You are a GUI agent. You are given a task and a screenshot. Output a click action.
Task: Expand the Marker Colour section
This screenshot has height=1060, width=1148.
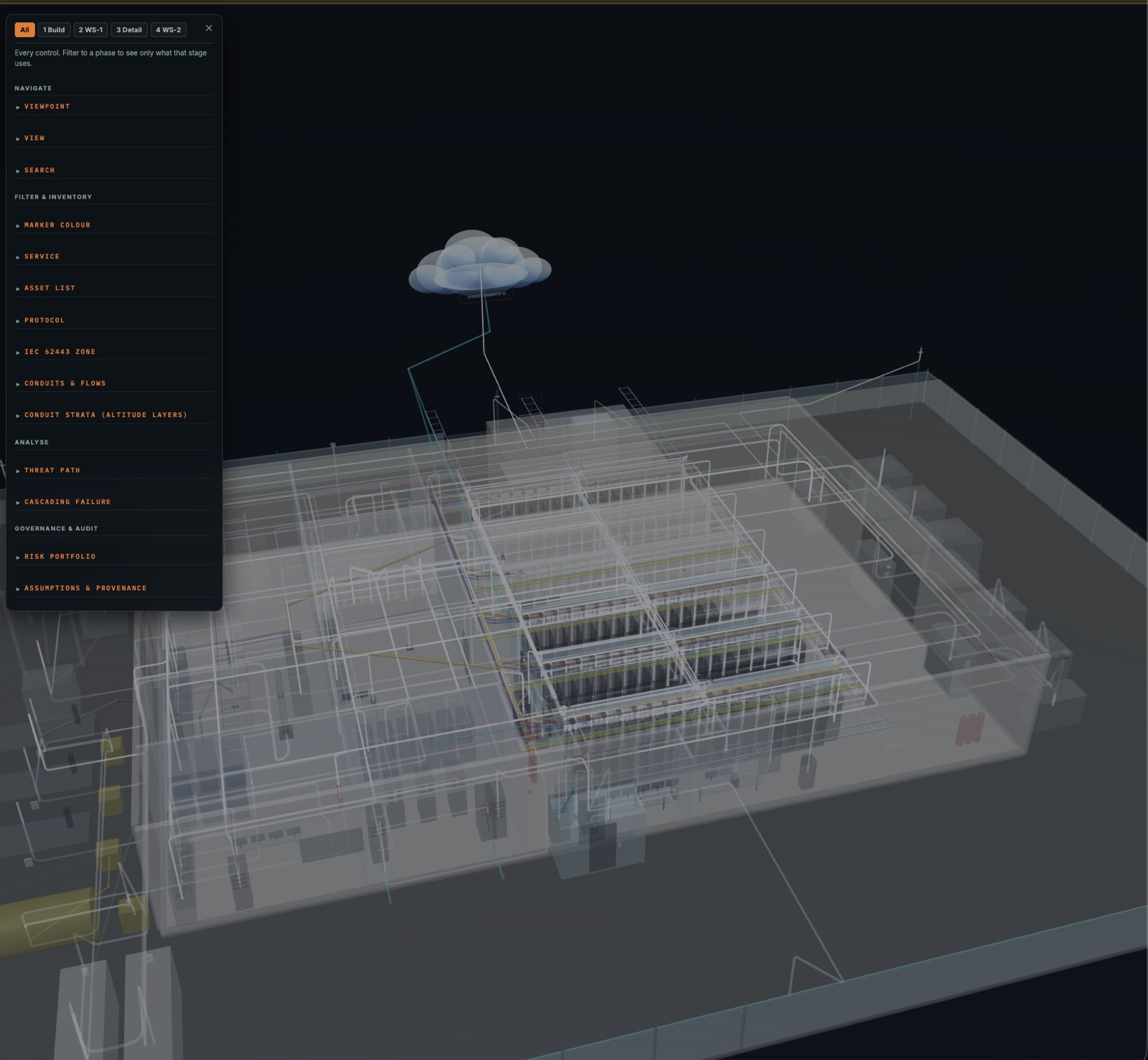coord(114,225)
